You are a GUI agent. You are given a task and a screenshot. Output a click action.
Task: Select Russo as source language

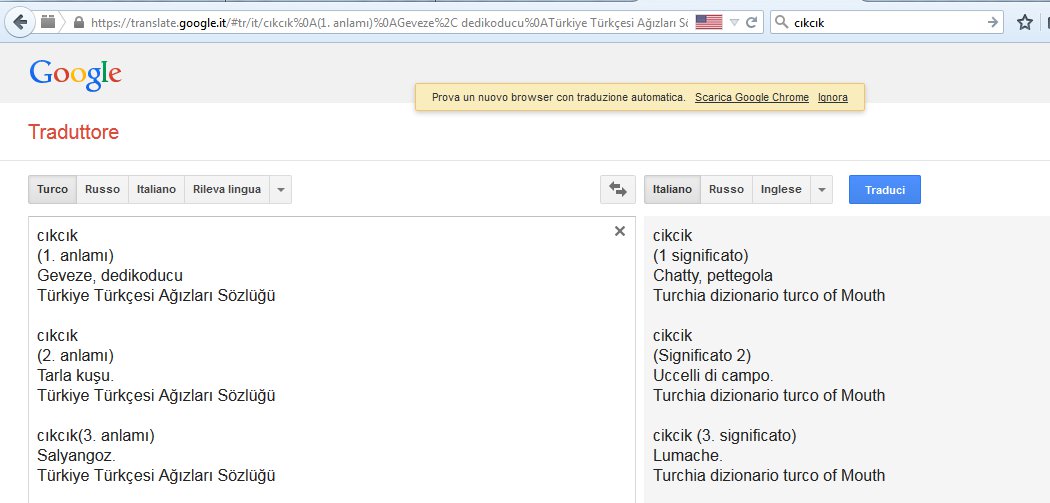tap(102, 190)
